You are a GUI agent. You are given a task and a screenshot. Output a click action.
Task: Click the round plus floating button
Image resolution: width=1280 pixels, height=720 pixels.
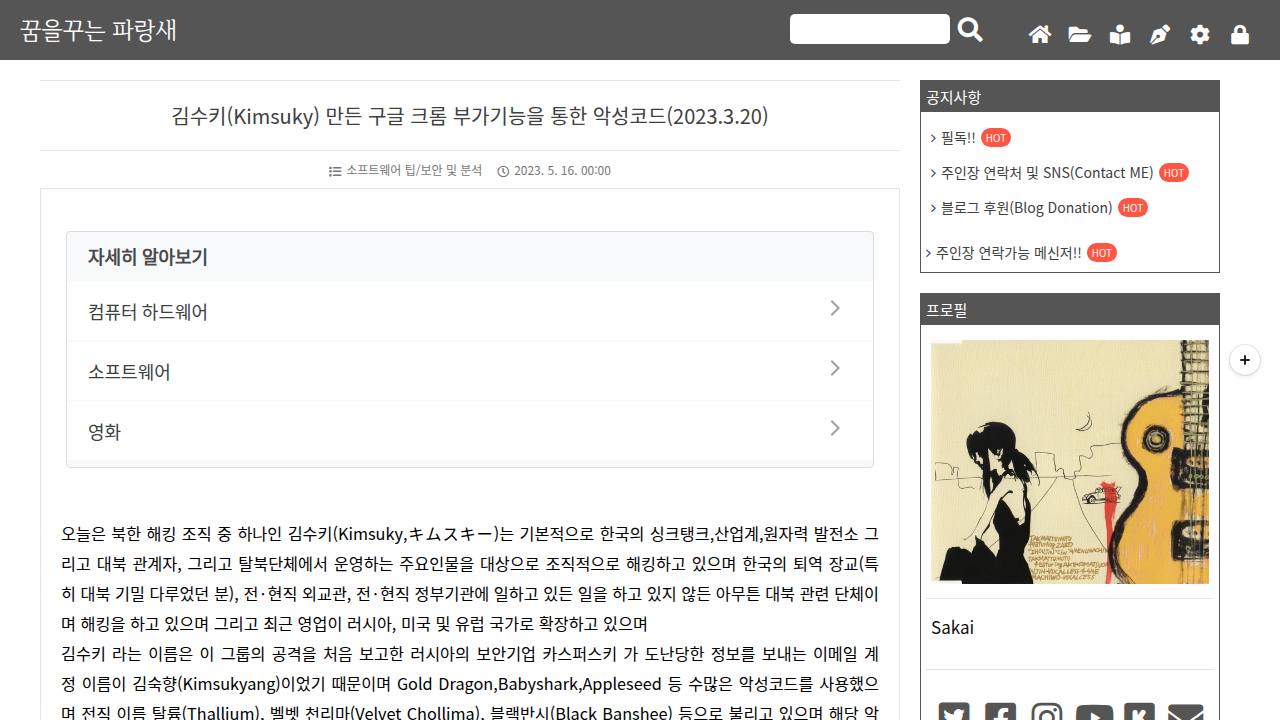tap(1245, 360)
